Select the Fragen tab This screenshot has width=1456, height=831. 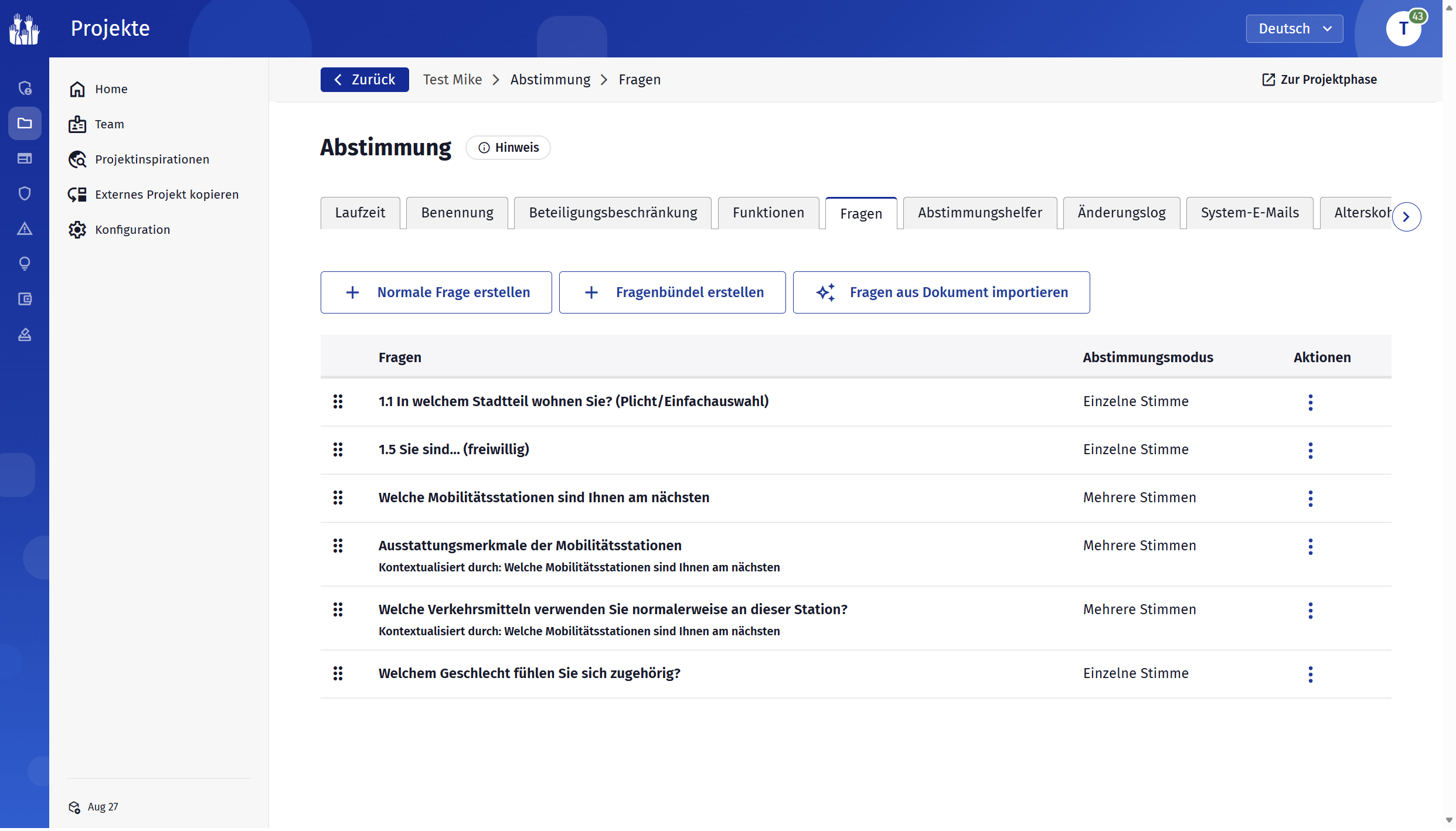861,213
